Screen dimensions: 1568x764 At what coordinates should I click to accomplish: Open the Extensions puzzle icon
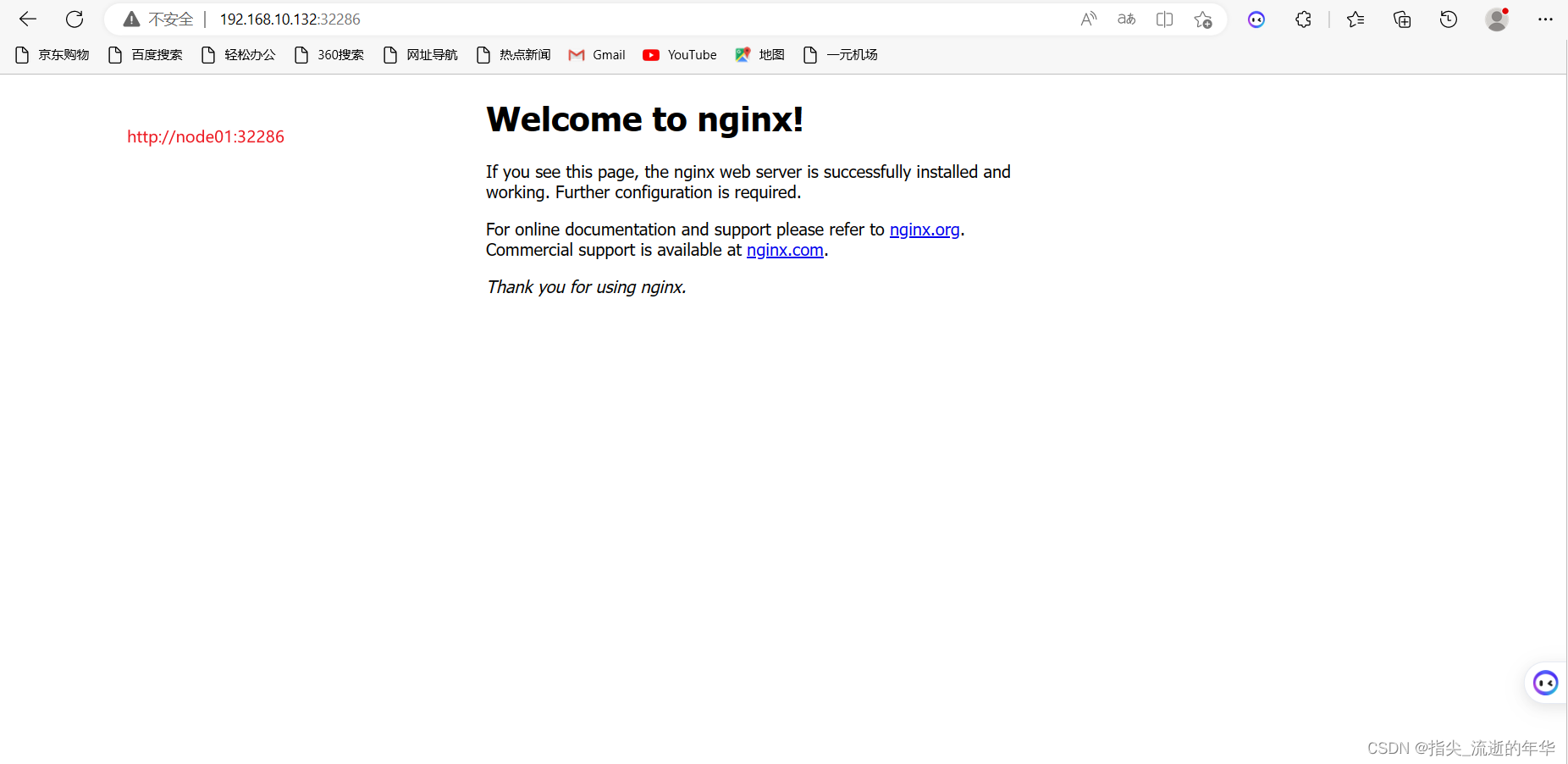[1303, 19]
